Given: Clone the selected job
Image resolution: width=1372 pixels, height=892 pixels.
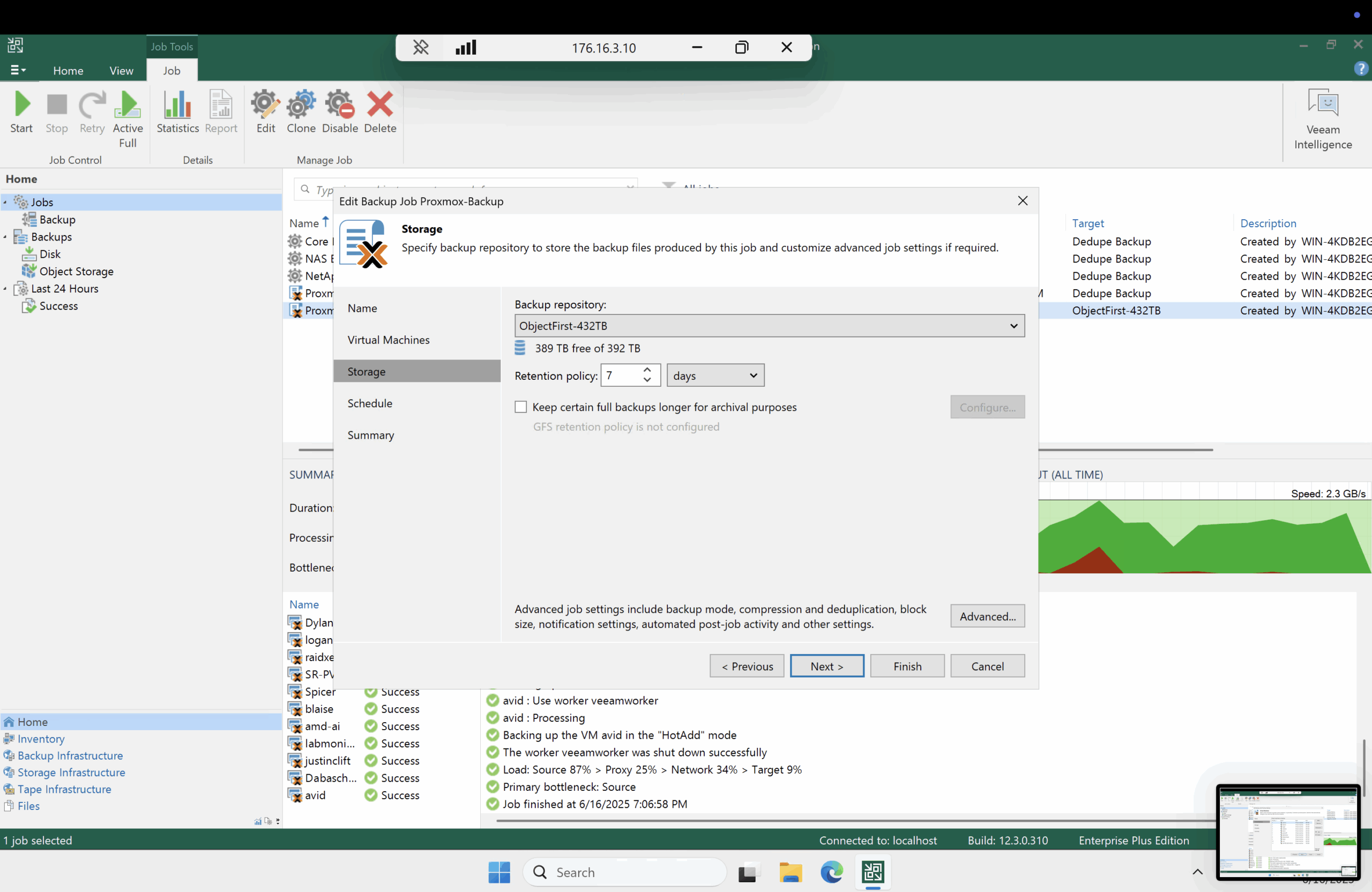Looking at the screenshot, I should point(301,113).
